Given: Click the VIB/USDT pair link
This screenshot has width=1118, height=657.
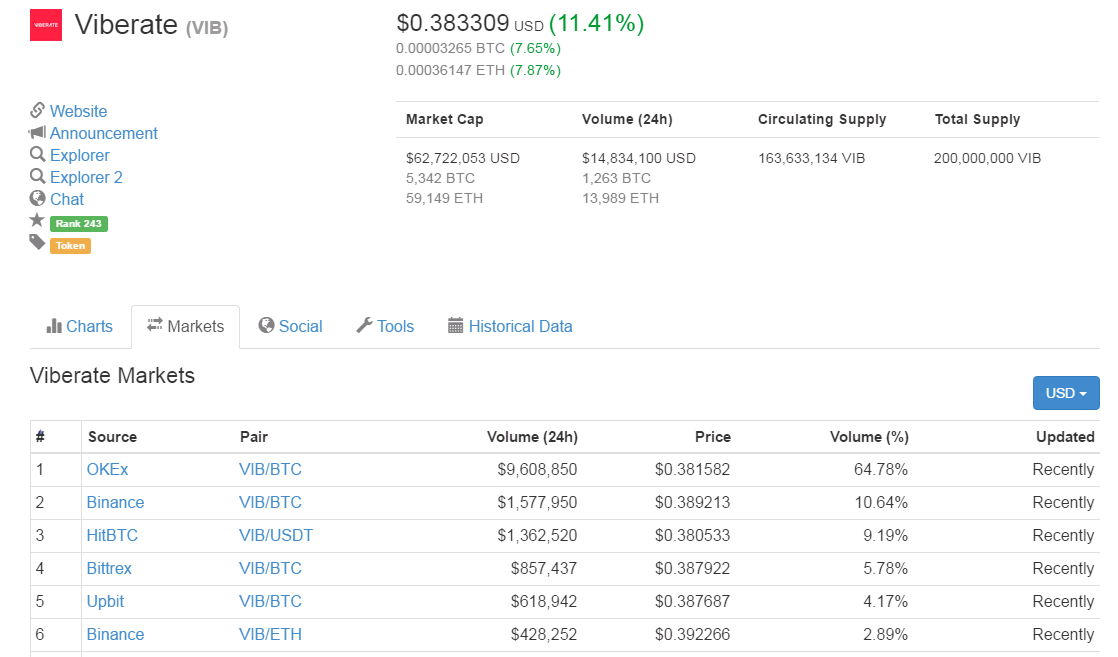Looking at the screenshot, I should (276, 535).
